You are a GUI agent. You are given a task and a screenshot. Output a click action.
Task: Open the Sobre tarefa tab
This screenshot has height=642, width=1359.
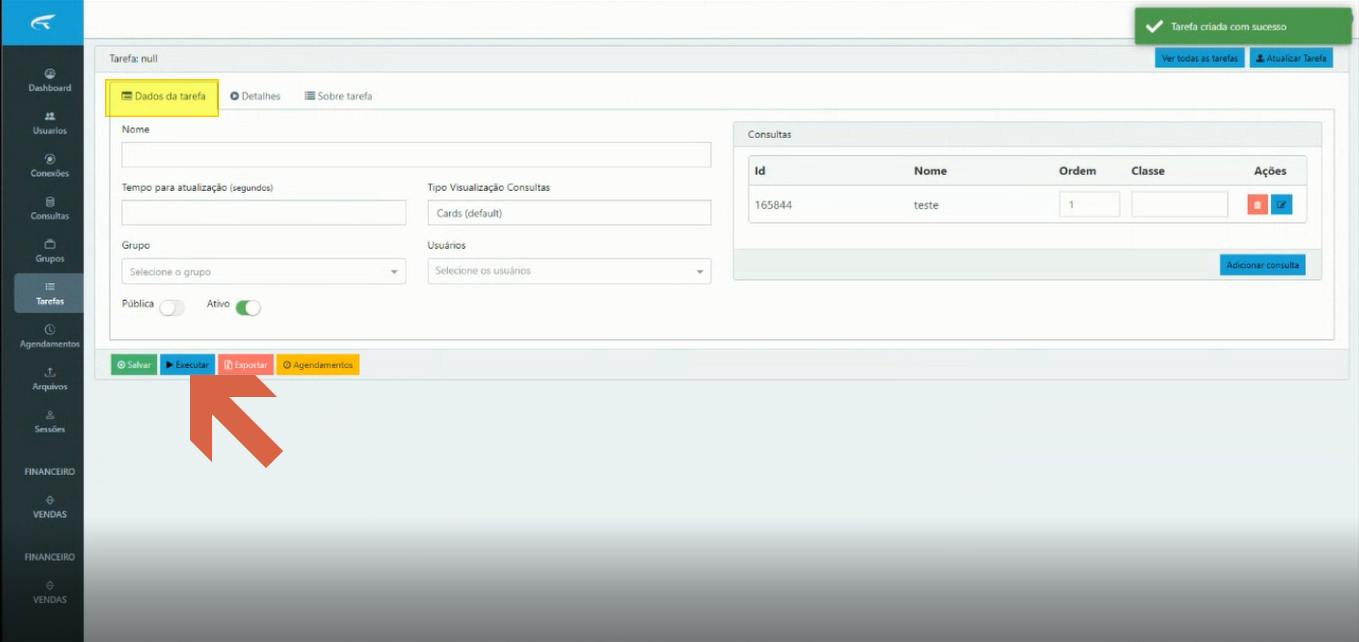point(338,97)
